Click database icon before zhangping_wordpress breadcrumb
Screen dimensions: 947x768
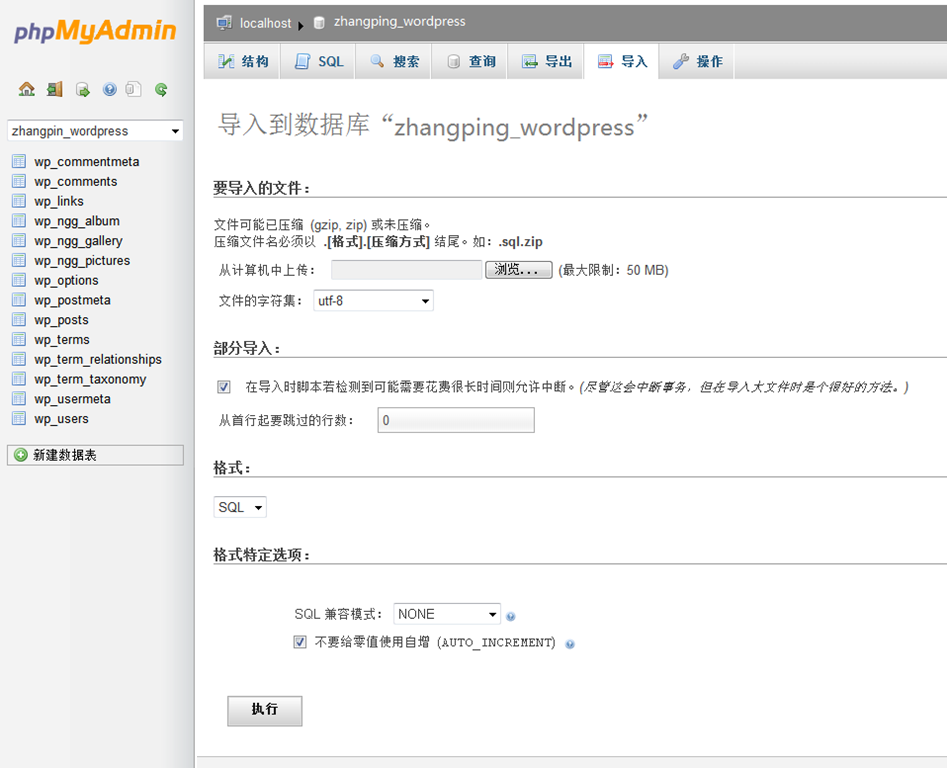(x=319, y=23)
